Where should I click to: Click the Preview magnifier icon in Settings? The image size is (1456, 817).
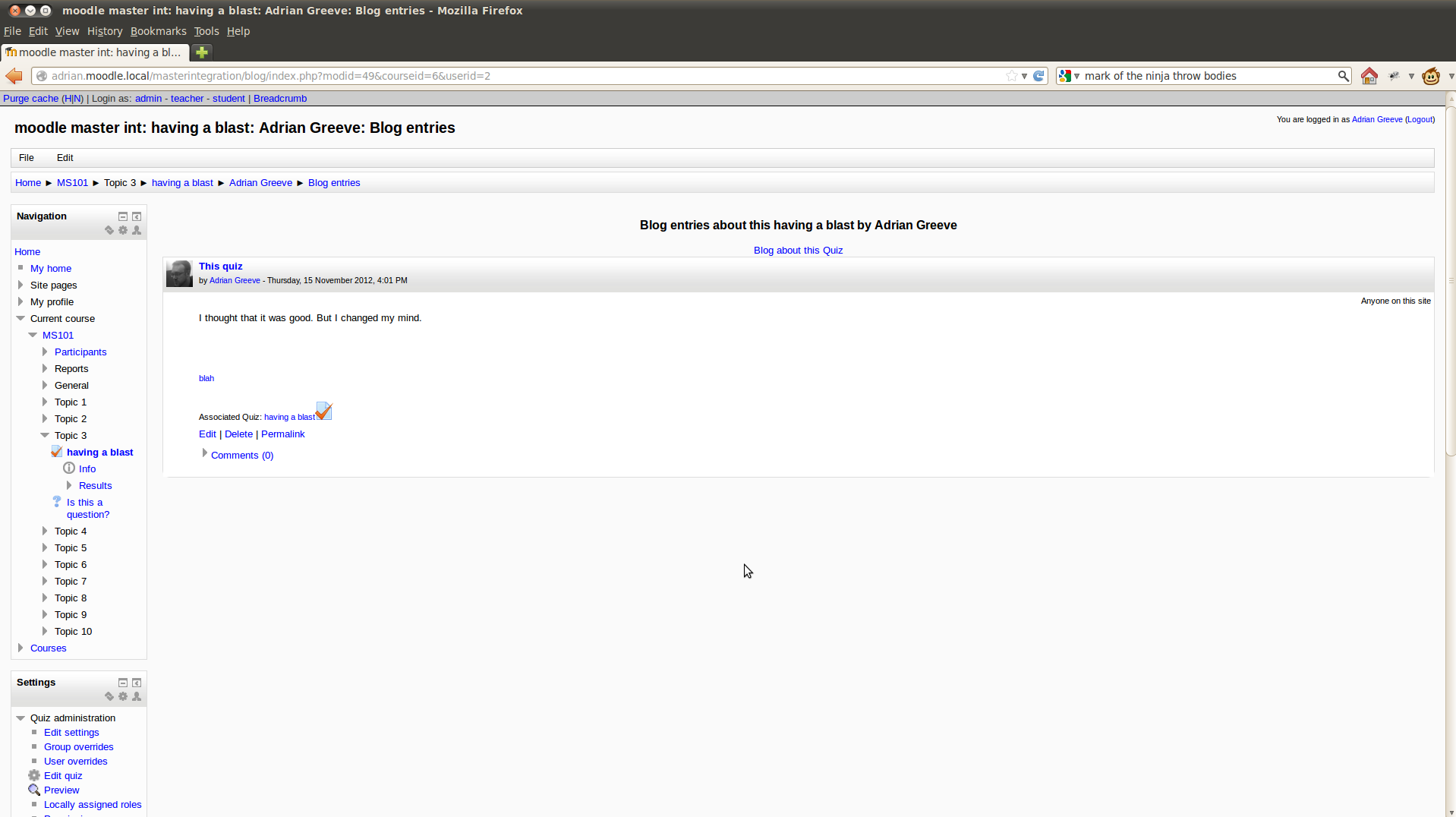(x=34, y=790)
